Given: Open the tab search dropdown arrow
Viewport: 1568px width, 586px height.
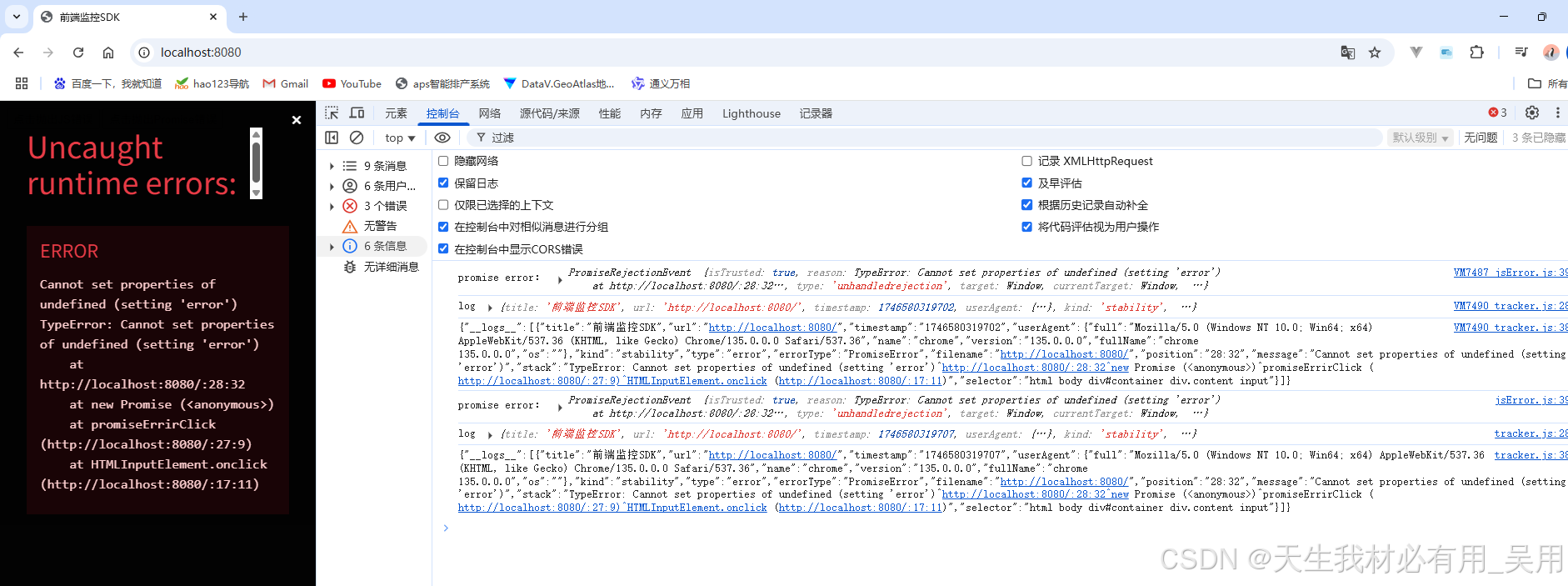Looking at the screenshot, I should [16, 17].
